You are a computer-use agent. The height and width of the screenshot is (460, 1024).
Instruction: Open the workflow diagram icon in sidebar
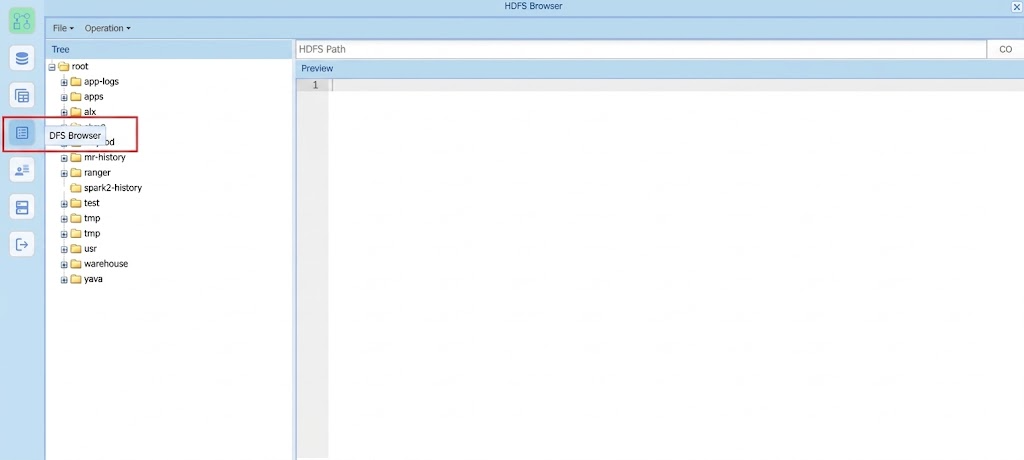click(22, 21)
